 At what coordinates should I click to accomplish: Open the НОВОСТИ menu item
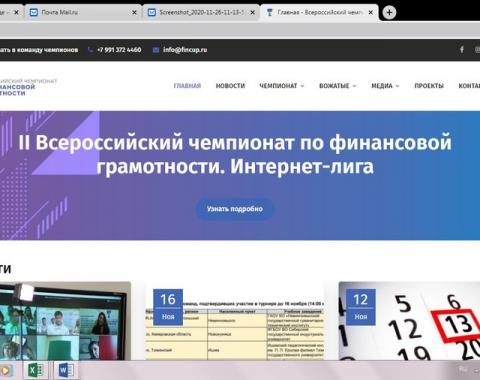pyautogui.click(x=230, y=86)
